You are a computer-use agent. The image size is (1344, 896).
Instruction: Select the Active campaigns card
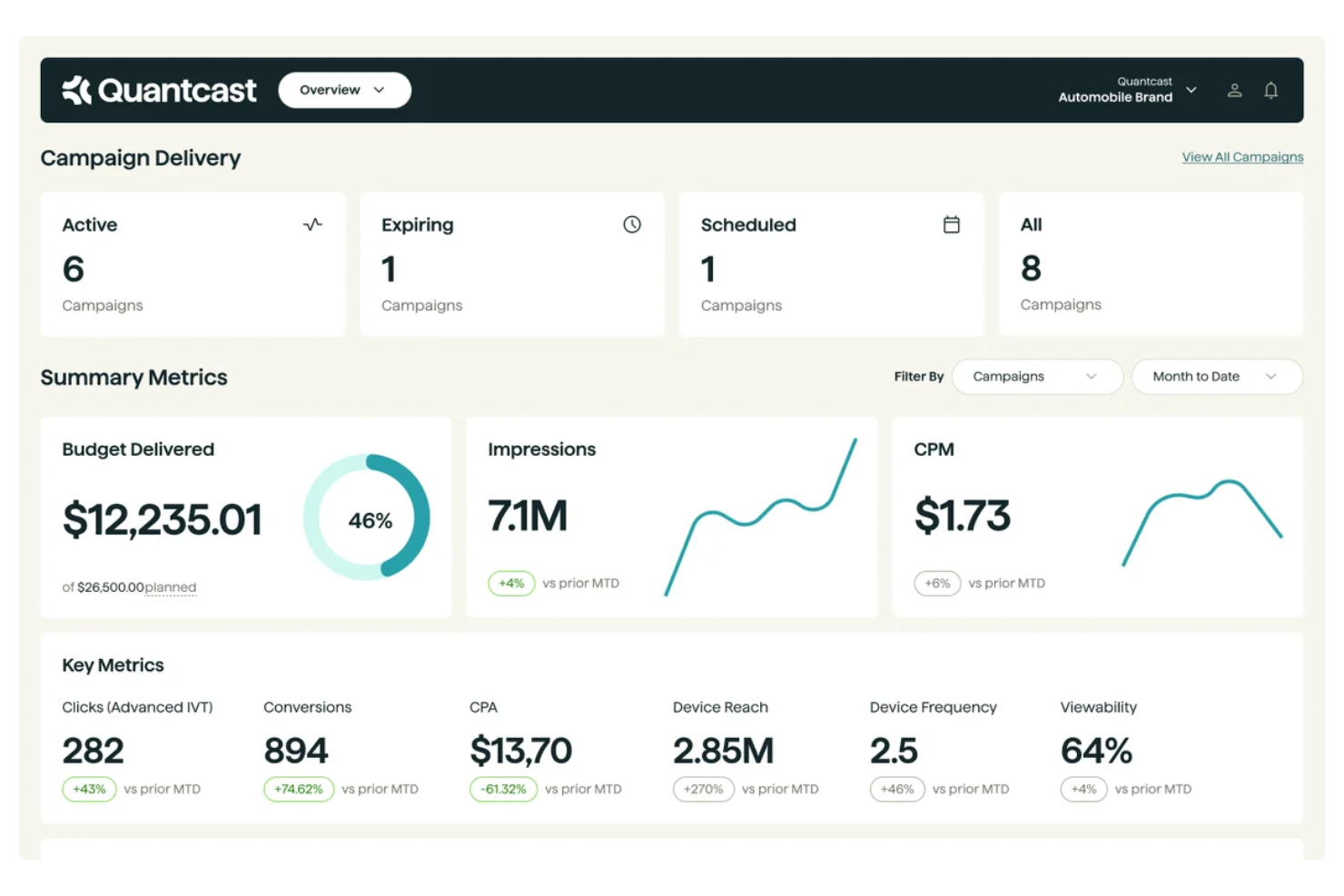click(193, 264)
